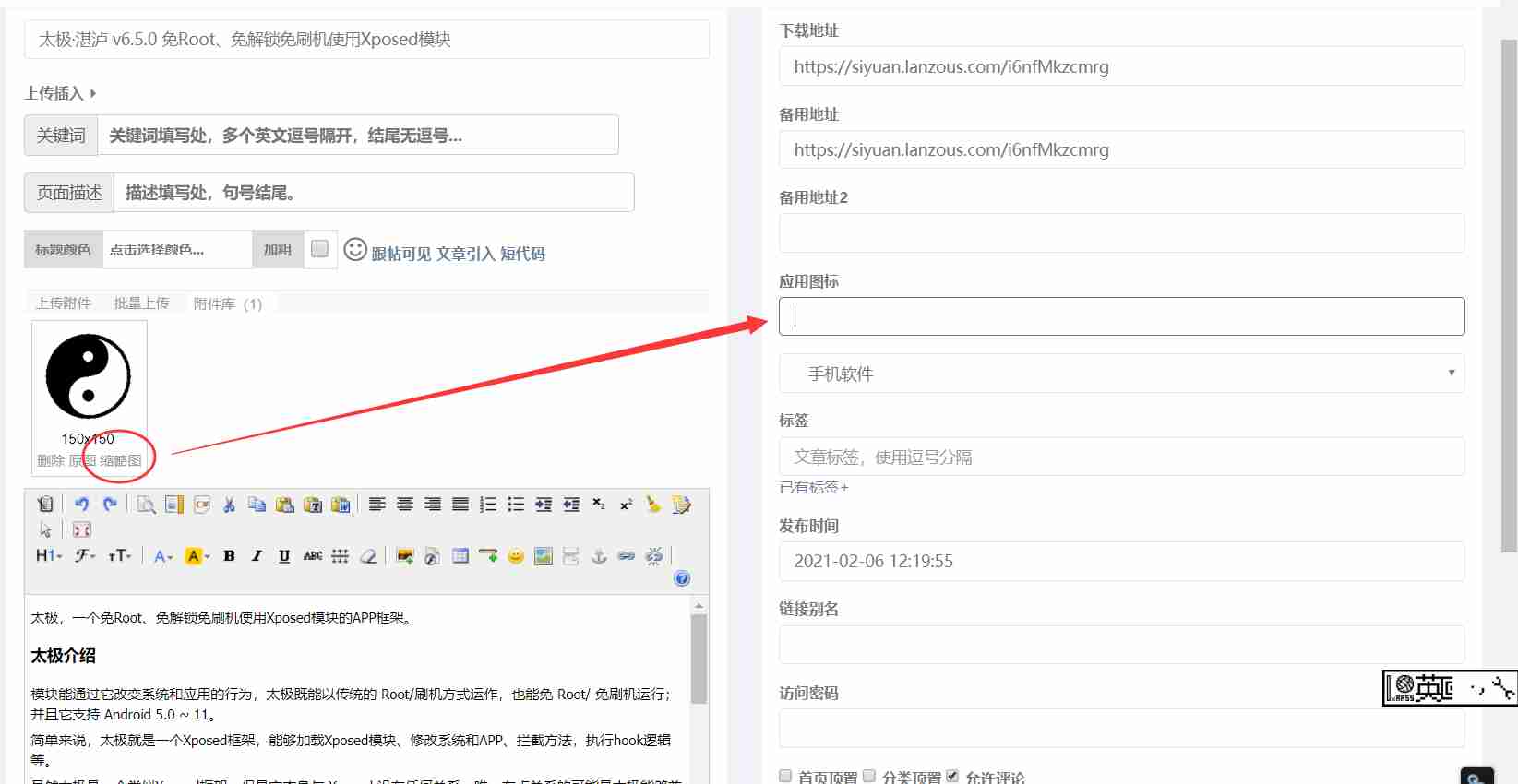Check the 首页顶置 checkbox

785,776
